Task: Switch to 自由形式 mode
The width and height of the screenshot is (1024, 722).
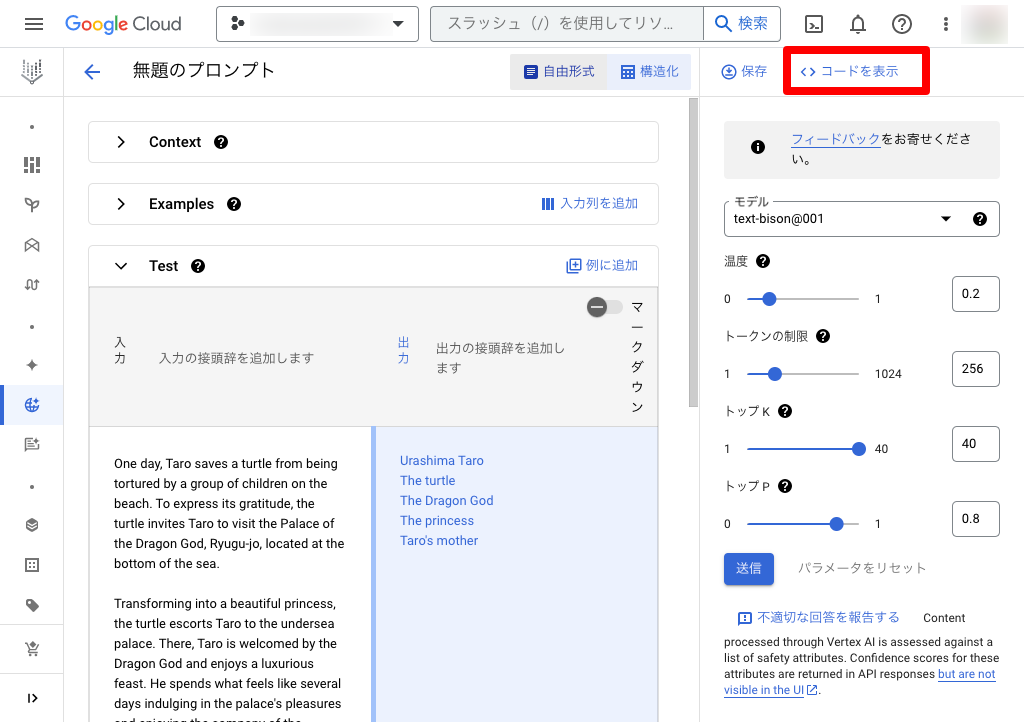Action: [x=559, y=72]
